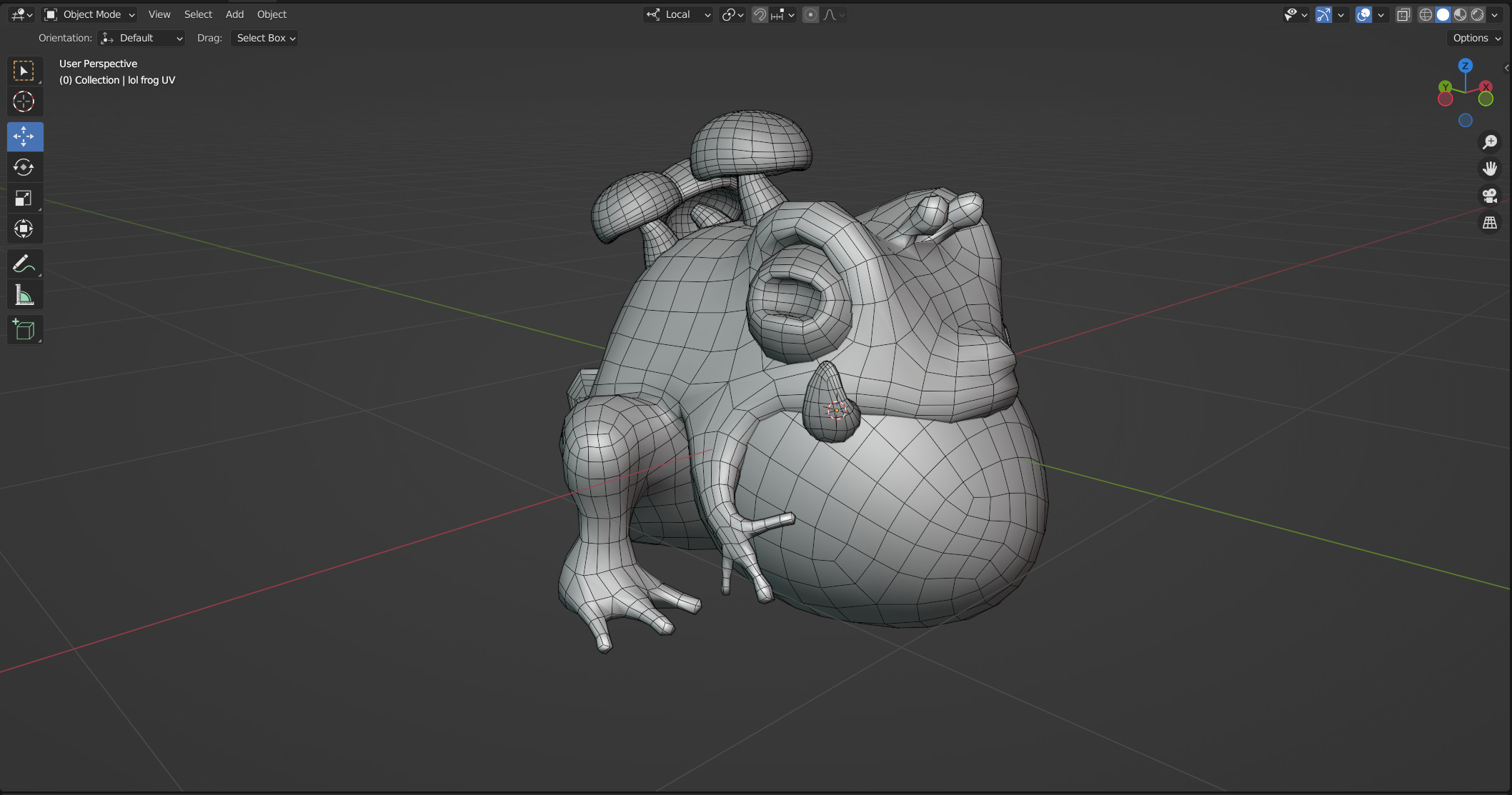This screenshot has width=1512, height=795.
Task: Select the Scale tool
Action: pos(24,199)
